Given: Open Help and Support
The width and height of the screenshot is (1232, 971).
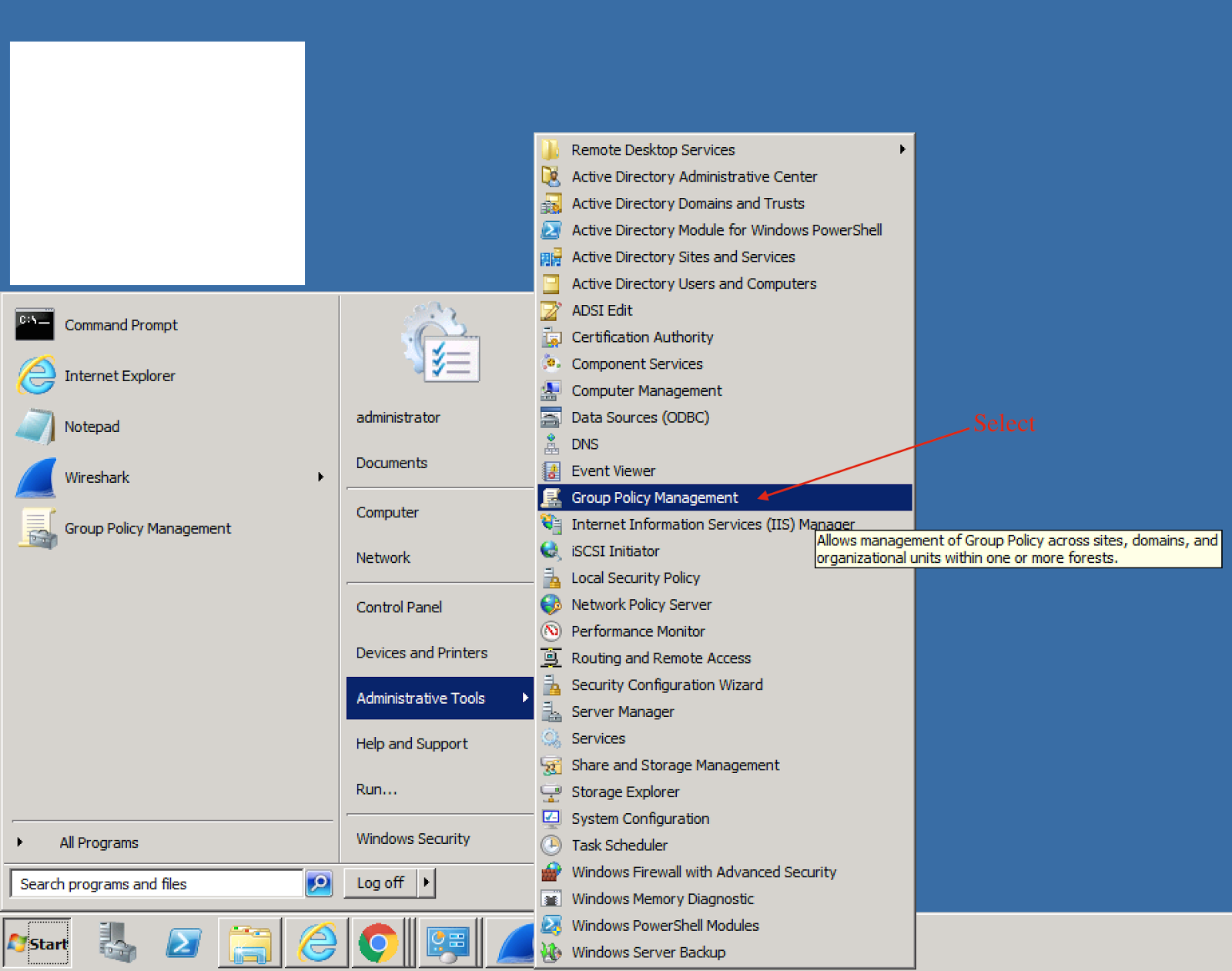Looking at the screenshot, I should (412, 743).
